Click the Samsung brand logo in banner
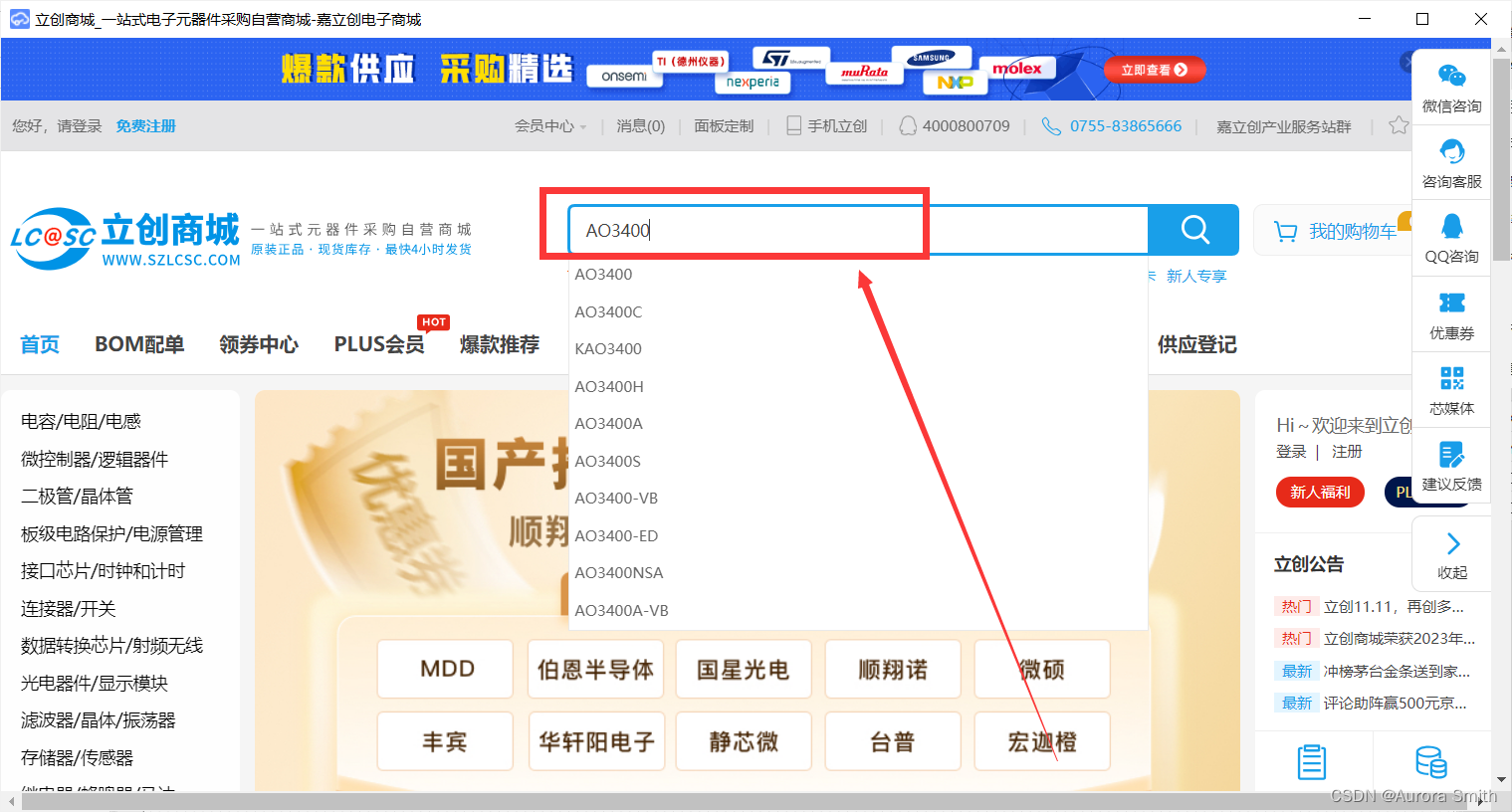Screen dimensions: 1512x812 coord(932,57)
